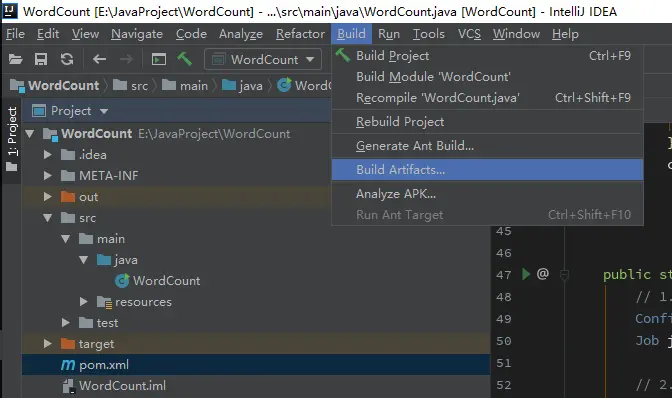This screenshot has width=672, height=398.
Task: Click the WordCount.iml file icon
Action: [x=69, y=386]
